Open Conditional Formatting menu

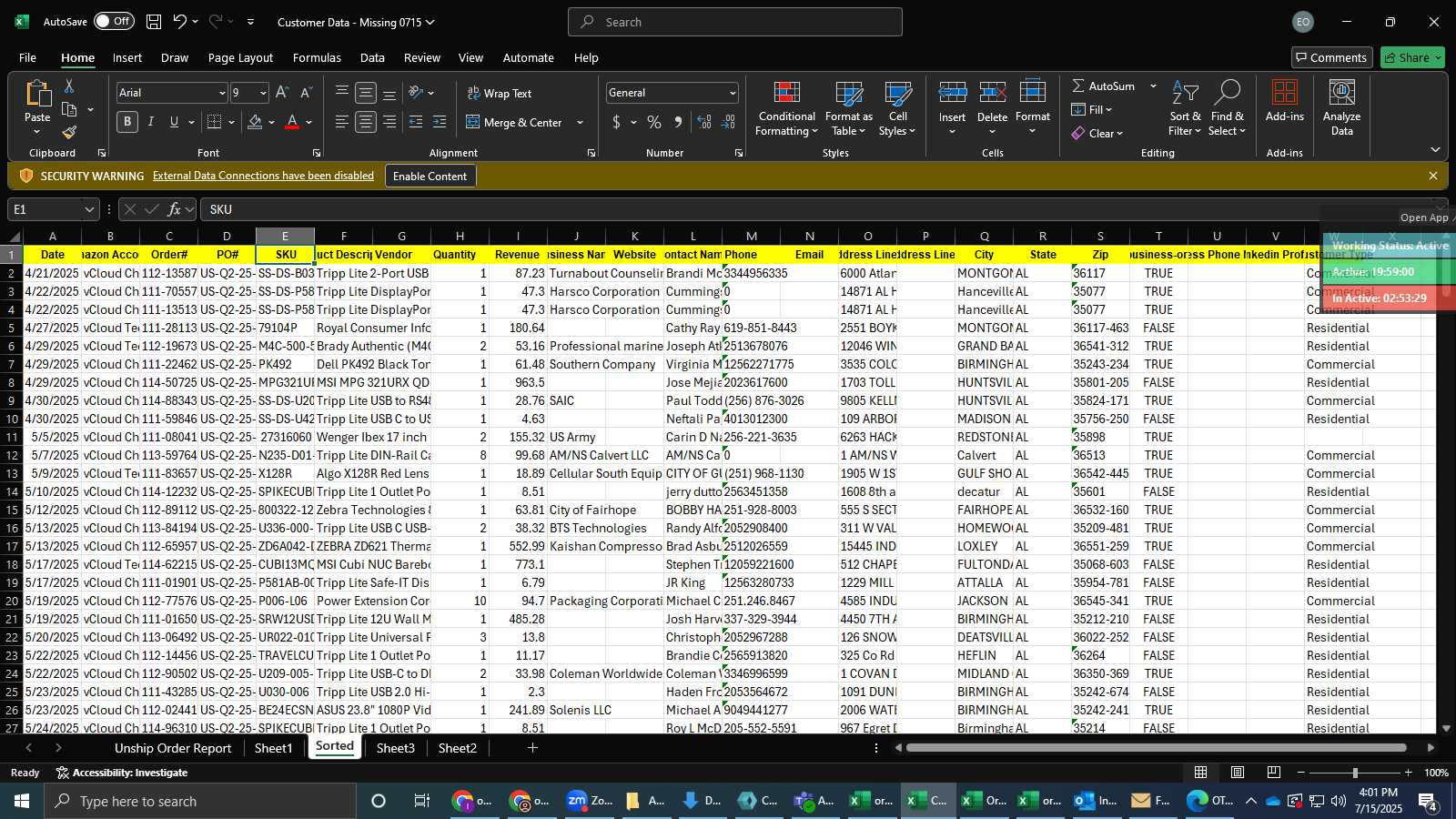pos(786,108)
